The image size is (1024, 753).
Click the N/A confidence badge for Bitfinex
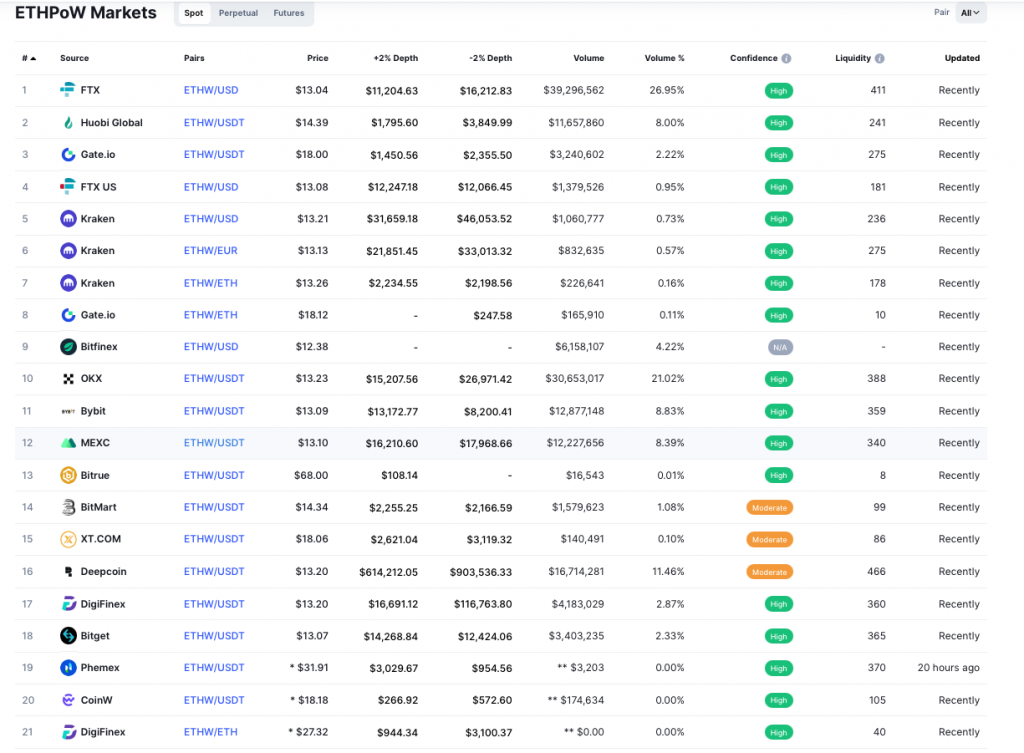tap(780, 347)
